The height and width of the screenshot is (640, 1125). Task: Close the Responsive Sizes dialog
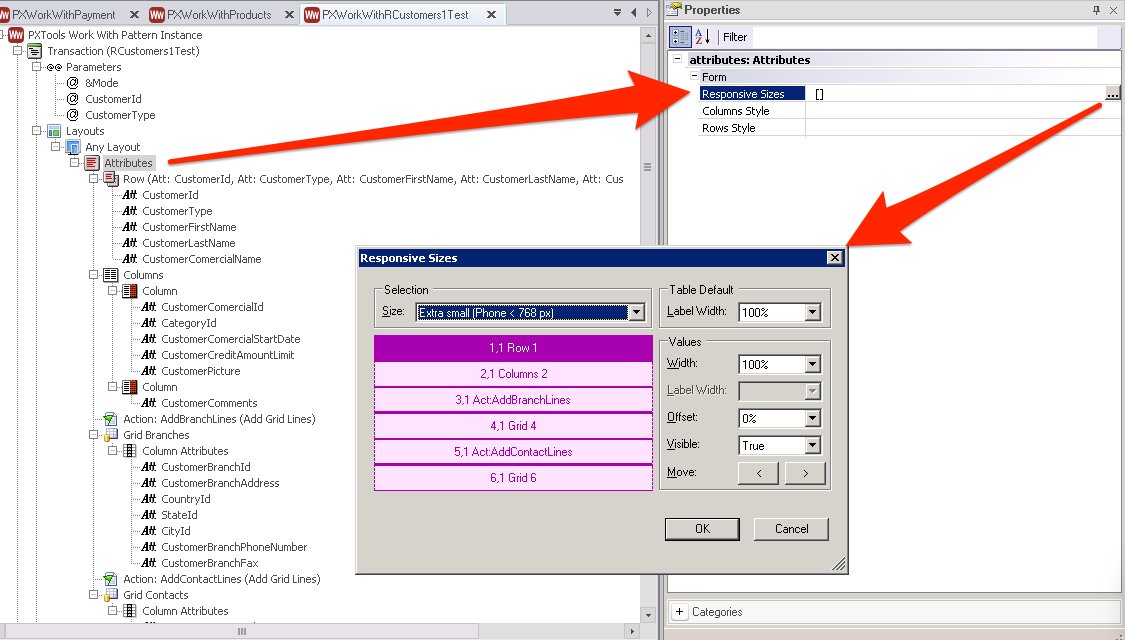(x=834, y=258)
